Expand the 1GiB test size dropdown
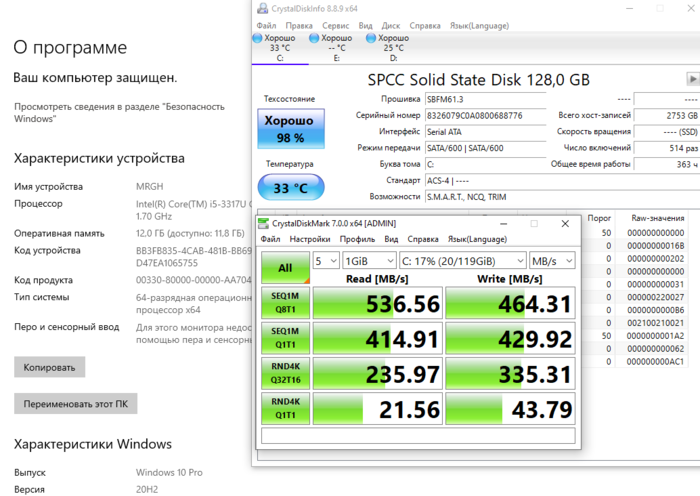The height and width of the screenshot is (496, 700). pyautogui.click(x=369, y=261)
